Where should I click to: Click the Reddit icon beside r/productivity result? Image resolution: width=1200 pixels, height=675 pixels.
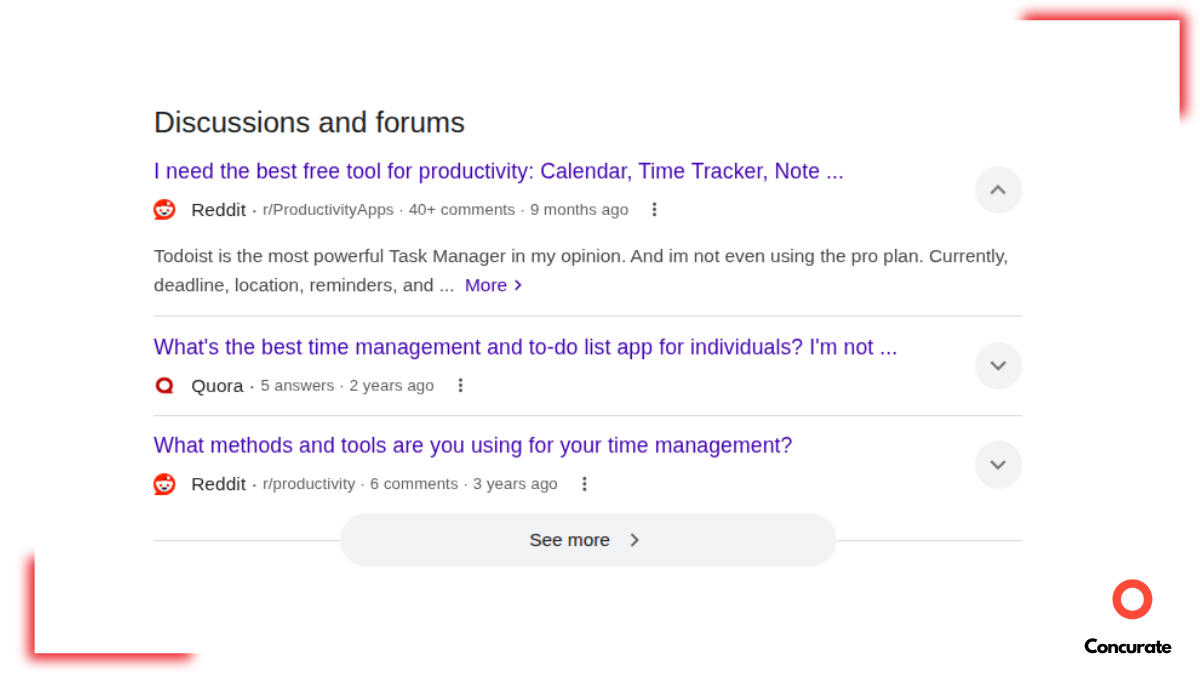click(x=164, y=484)
